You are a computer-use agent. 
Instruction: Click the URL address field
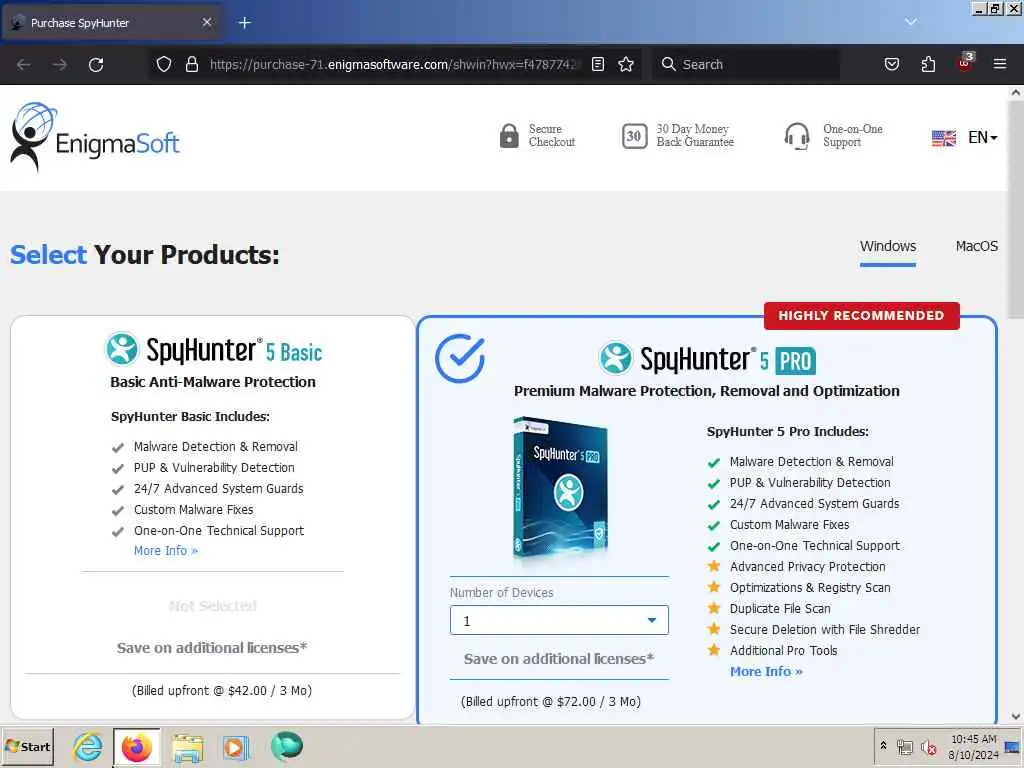tap(394, 64)
